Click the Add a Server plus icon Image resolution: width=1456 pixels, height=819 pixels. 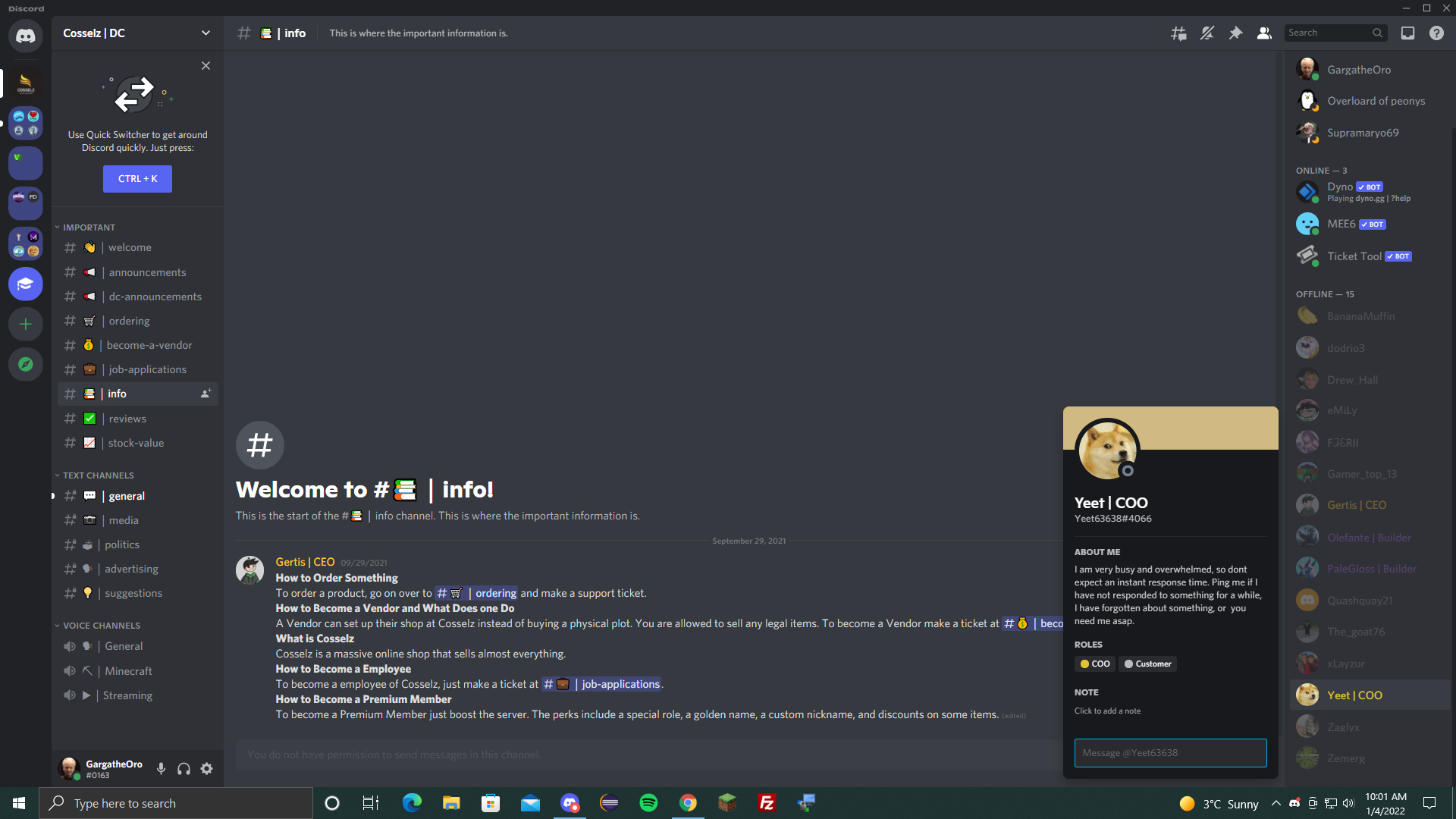click(26, 324)
